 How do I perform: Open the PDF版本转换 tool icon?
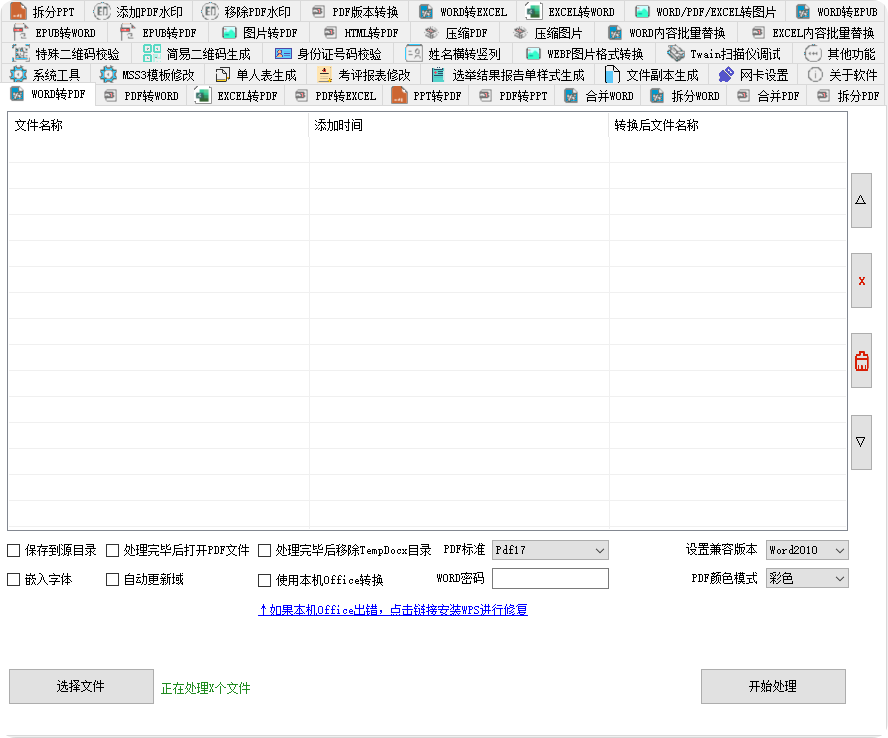pos(318,11)
